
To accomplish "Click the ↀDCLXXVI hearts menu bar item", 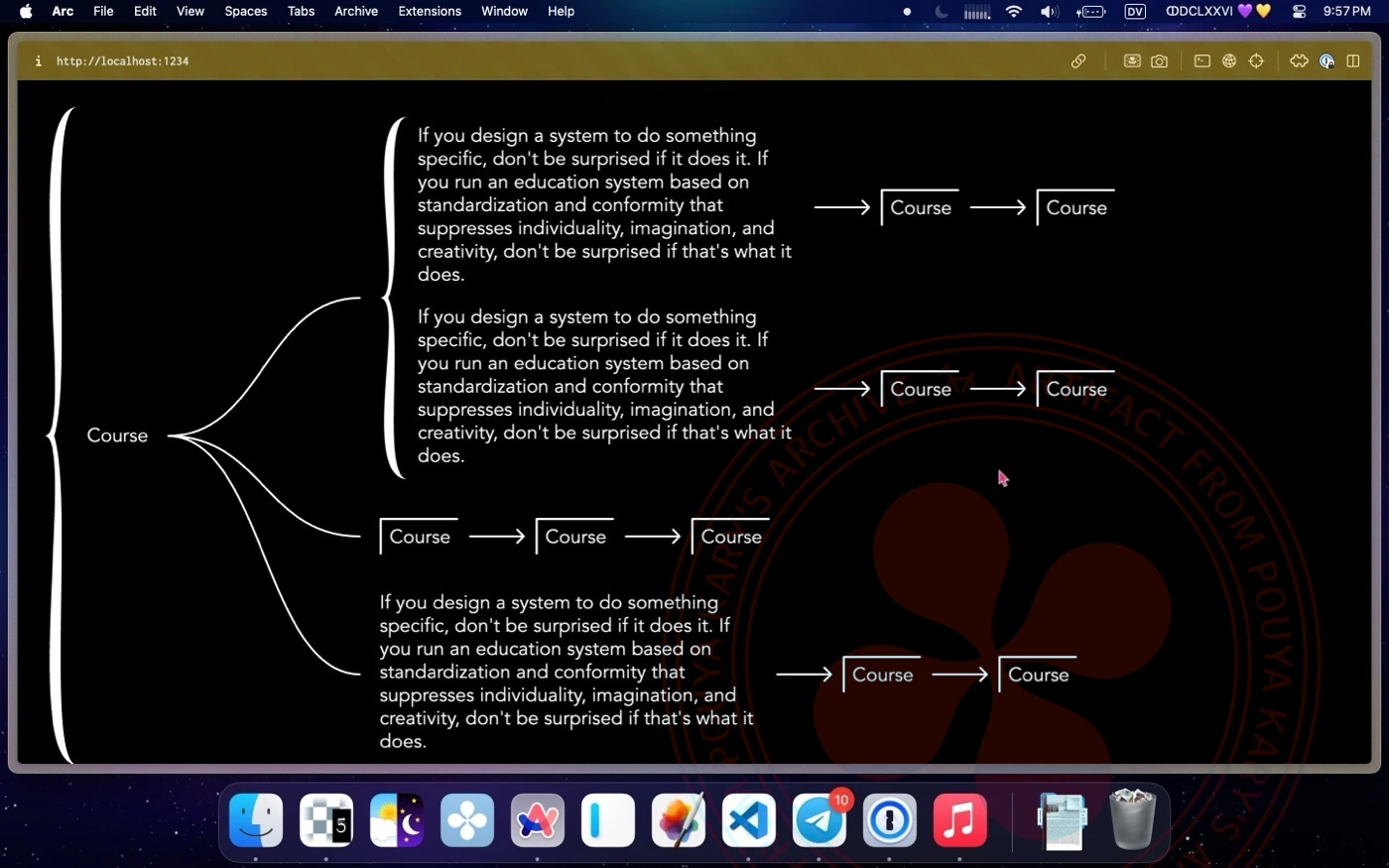I will [1218, 11].
